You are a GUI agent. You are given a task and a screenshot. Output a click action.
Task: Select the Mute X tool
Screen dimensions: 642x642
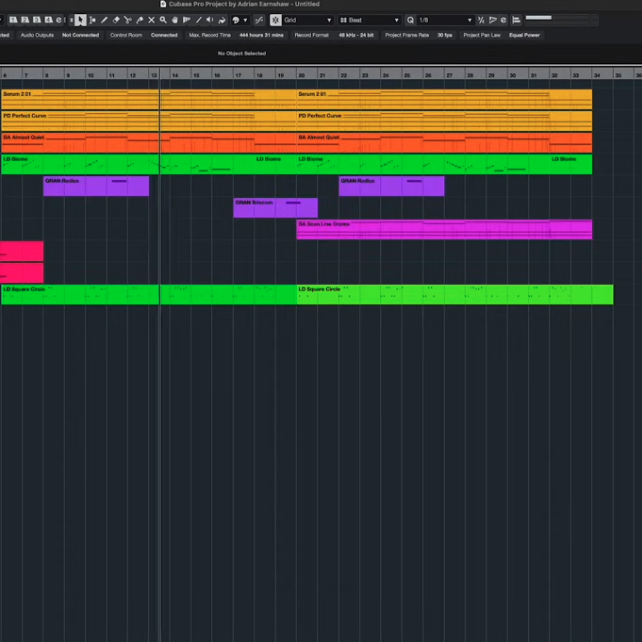click(151, 20)
